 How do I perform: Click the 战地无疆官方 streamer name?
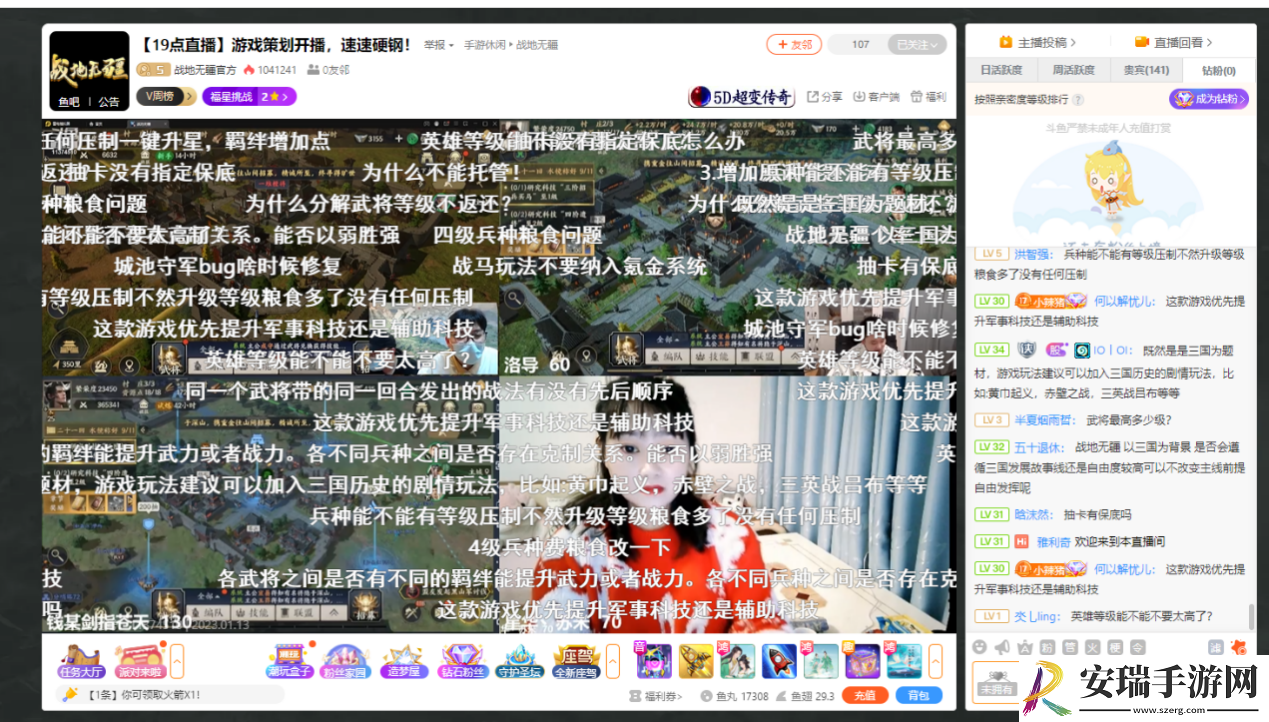205,70
